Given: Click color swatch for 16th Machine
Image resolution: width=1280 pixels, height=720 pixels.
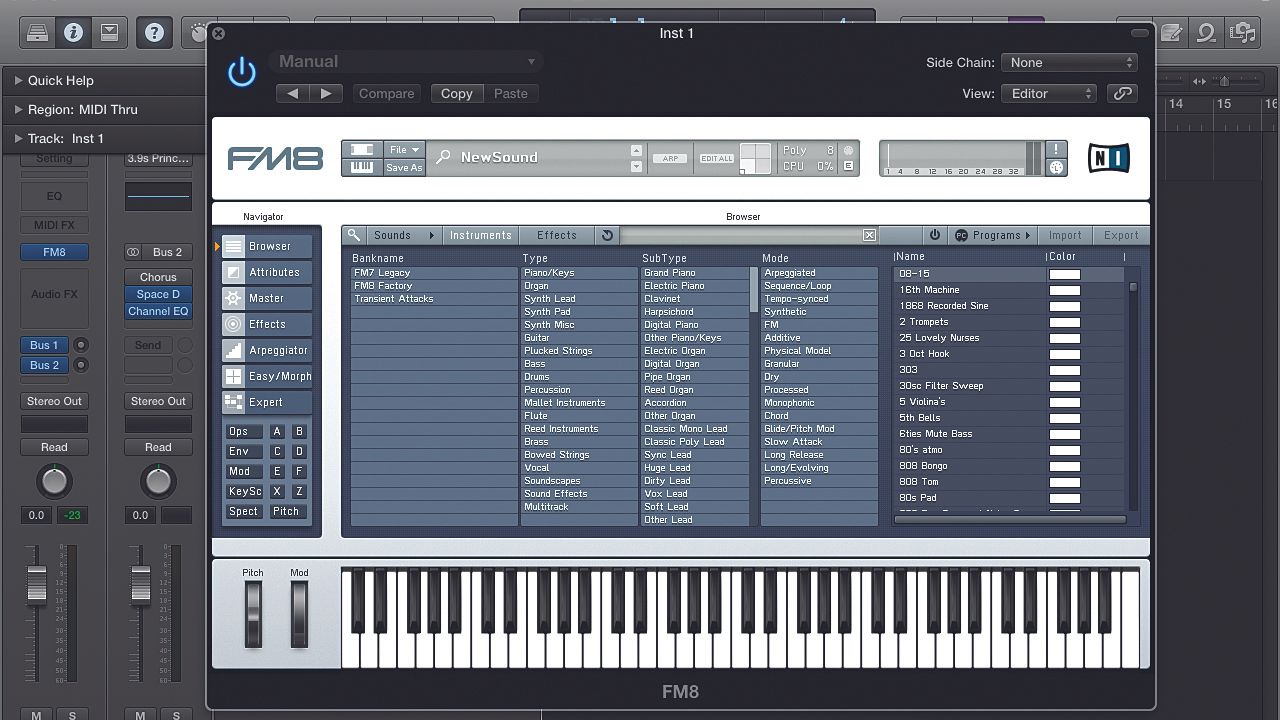Looking at the screenshot, I should pos(1064,290).
